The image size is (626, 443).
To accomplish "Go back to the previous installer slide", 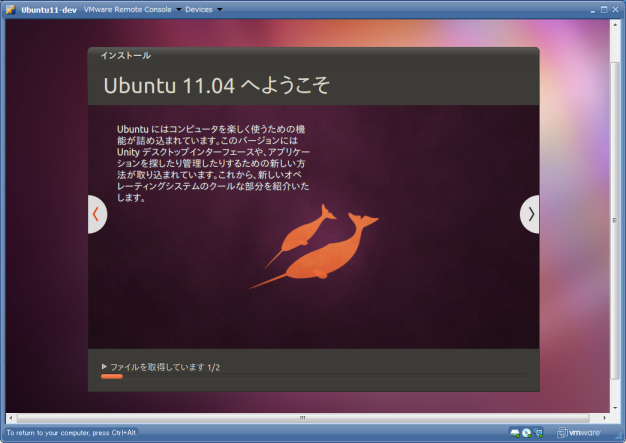I will click(x=97, y=214).
